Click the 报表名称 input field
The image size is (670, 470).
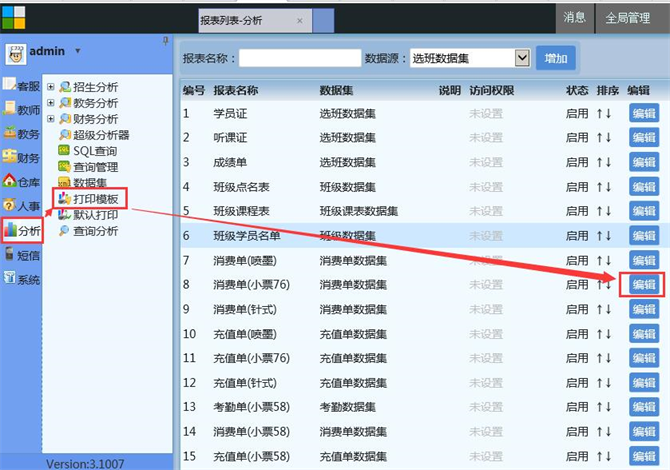(299, 59)
